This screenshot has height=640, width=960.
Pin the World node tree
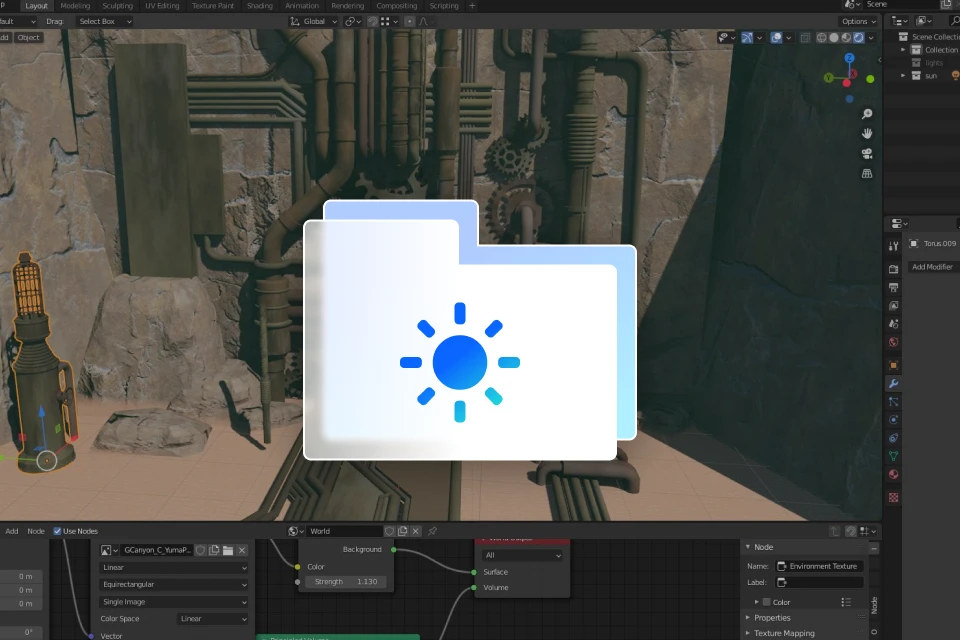click(x=432, y=531)
